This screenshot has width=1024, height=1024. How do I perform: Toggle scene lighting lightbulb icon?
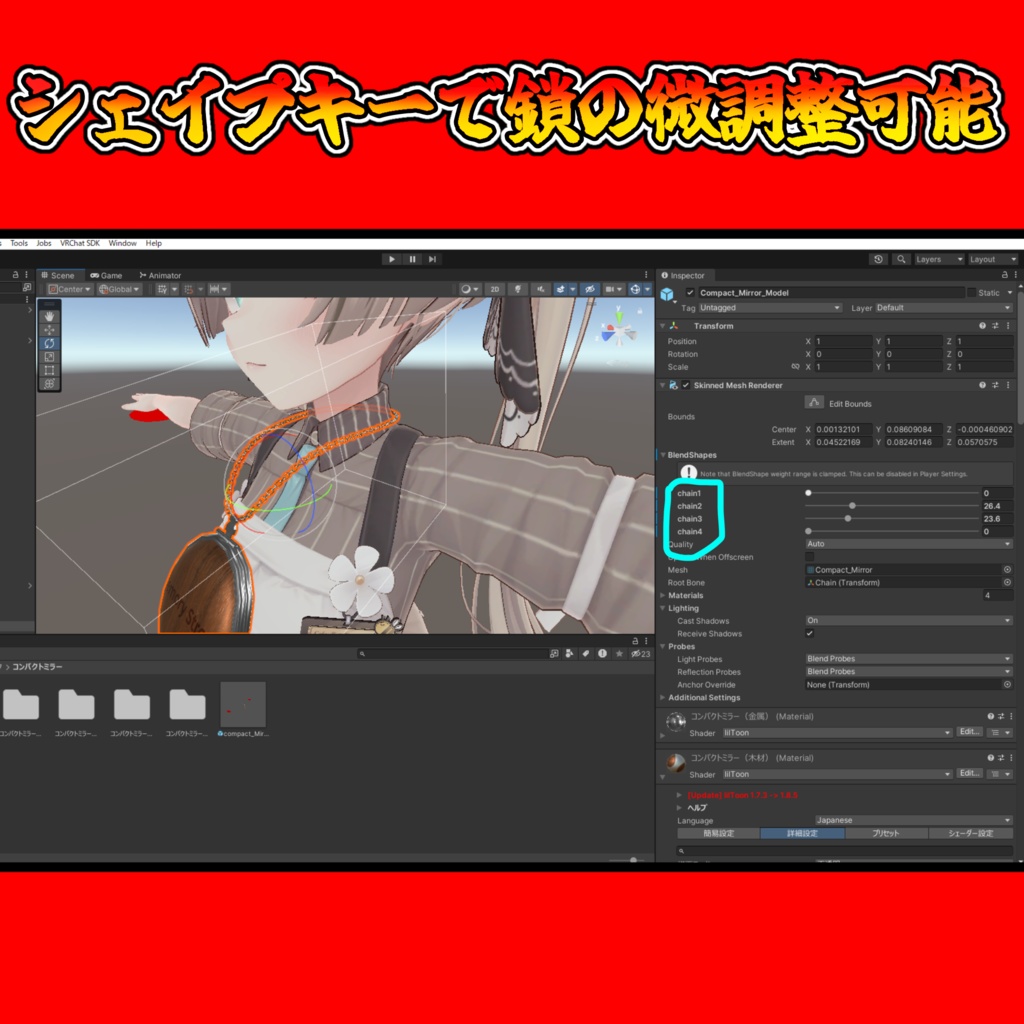(517, 289)
